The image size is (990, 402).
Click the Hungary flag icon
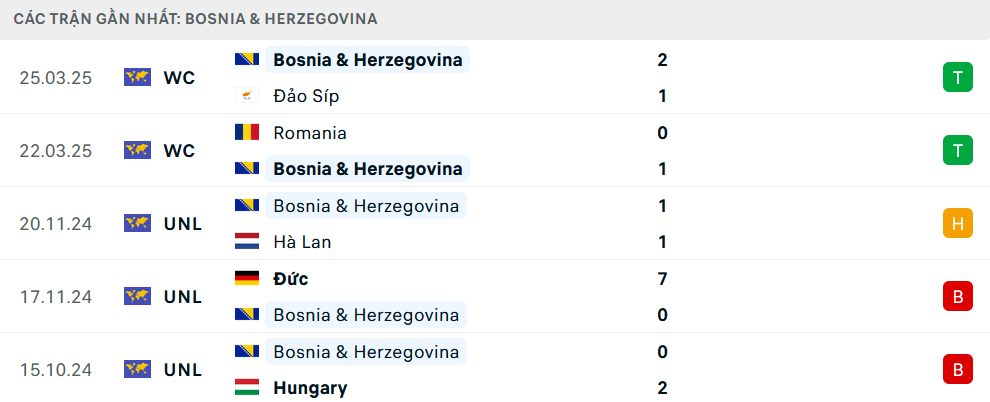(247, 387)
